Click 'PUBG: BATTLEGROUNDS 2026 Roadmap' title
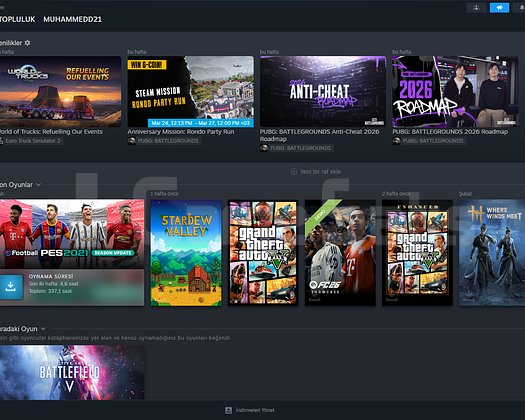525x420 pixels. click(450, 132)
